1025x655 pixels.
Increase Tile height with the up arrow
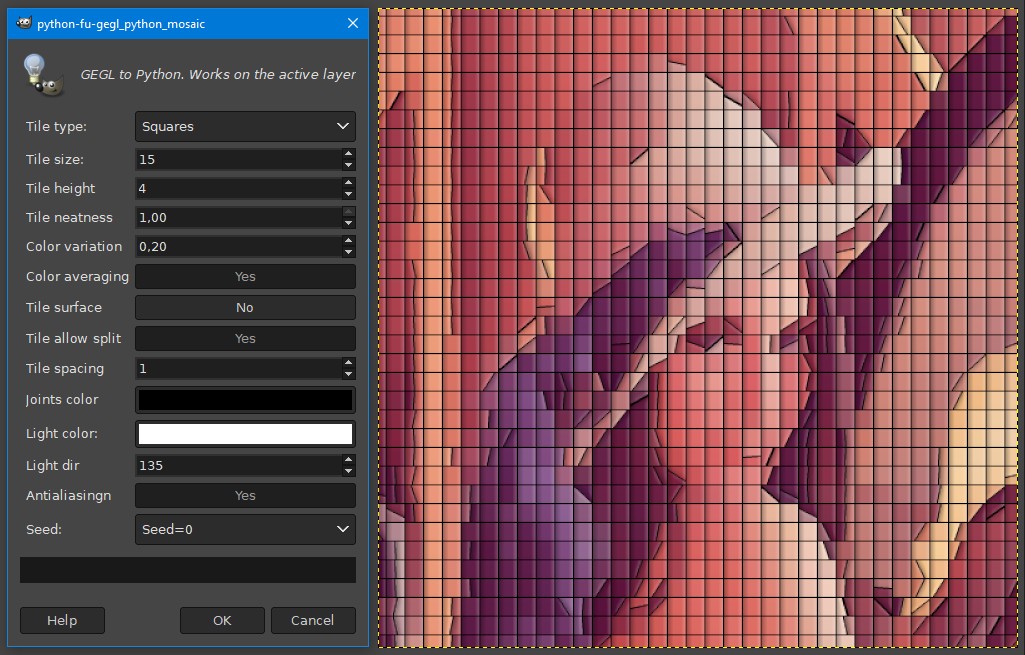[348, 183]
